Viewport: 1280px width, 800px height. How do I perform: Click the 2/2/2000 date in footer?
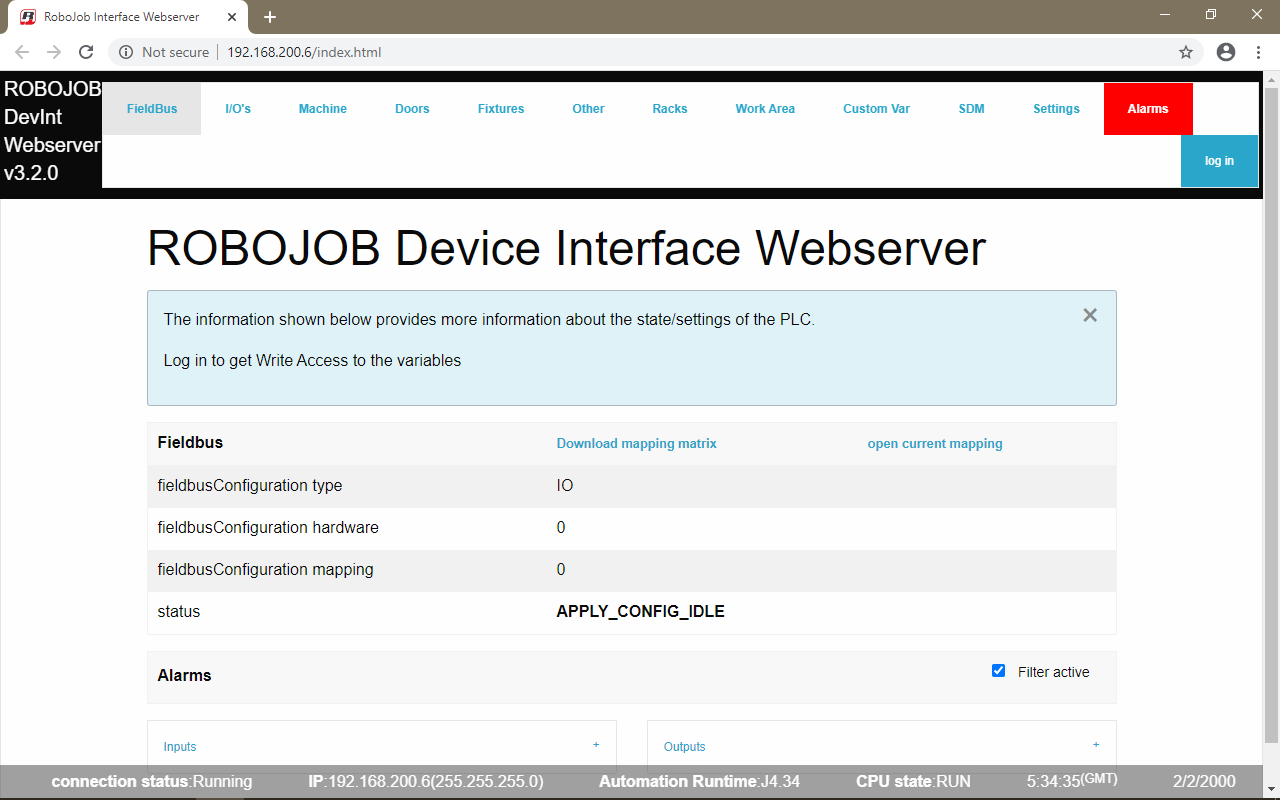1204,781
